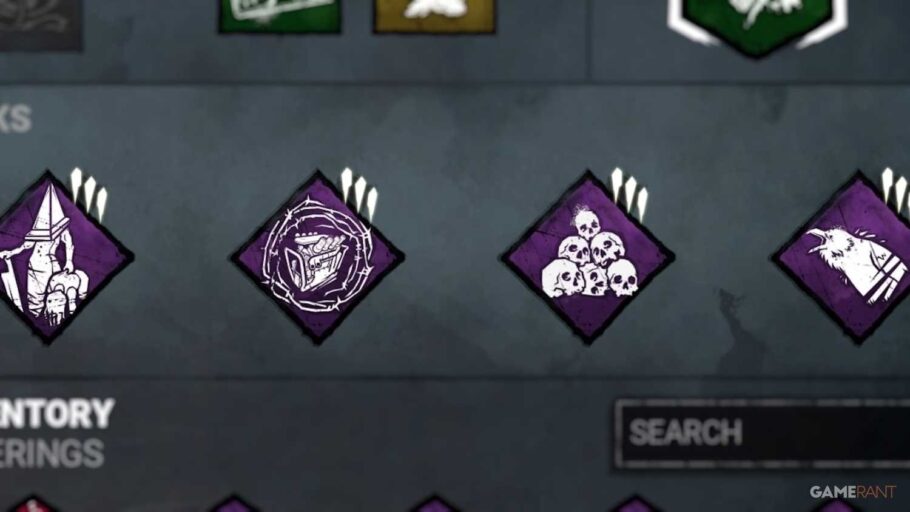This screenshot has width=910, height=512.
Task: Choose the skull pile perk
Action: point(588,257)
